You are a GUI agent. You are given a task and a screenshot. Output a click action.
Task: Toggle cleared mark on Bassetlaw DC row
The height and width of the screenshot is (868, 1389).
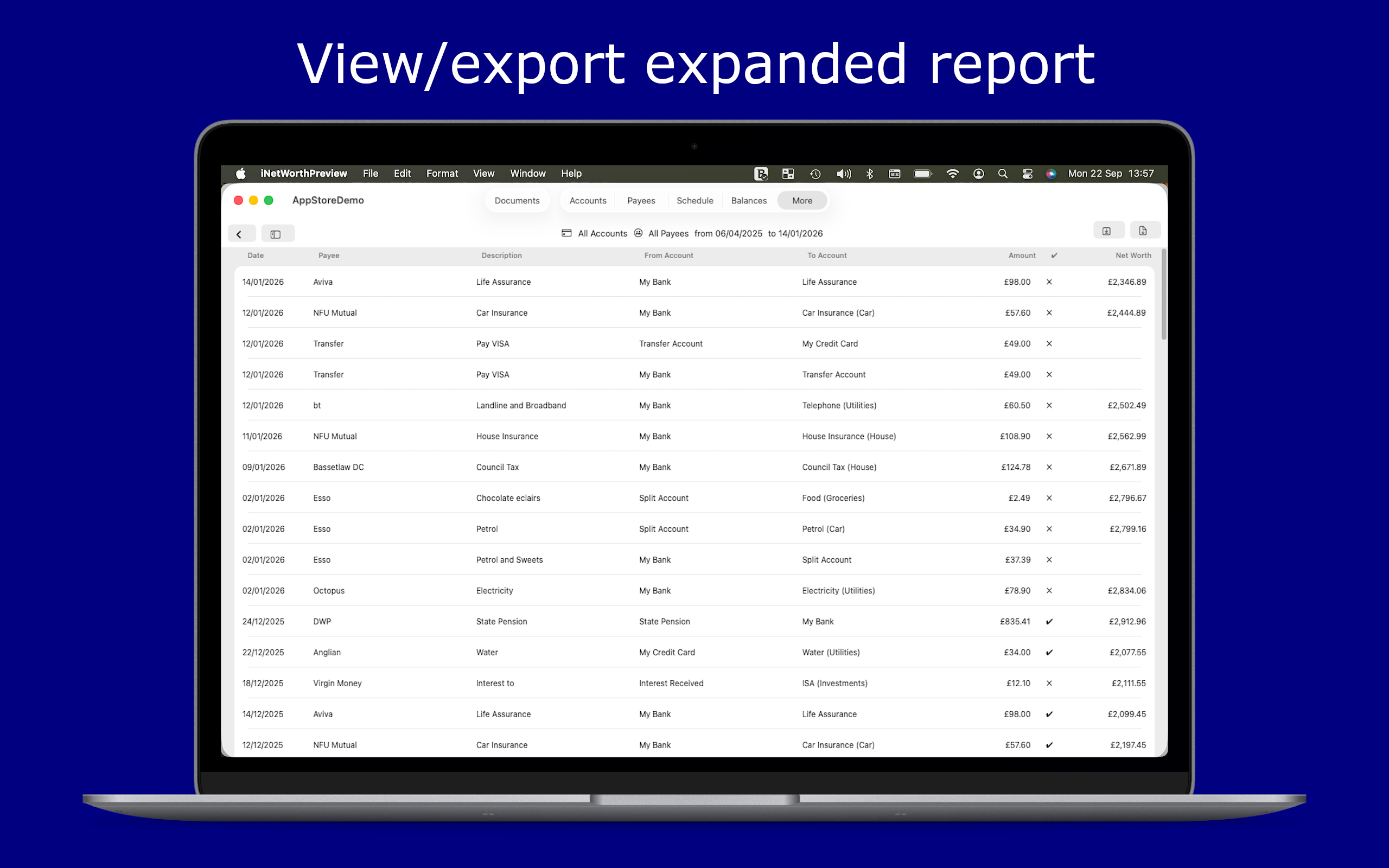pos(1049,467)
